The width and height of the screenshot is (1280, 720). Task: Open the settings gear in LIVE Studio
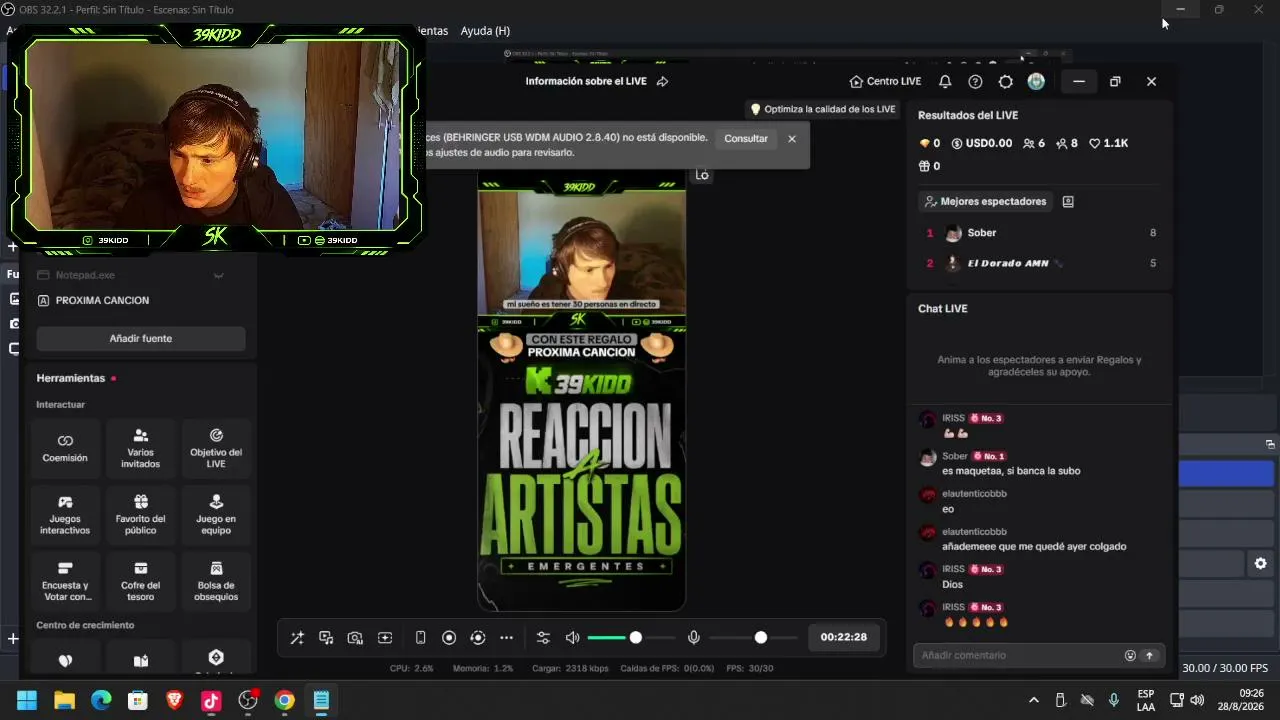pos(1006,82)
